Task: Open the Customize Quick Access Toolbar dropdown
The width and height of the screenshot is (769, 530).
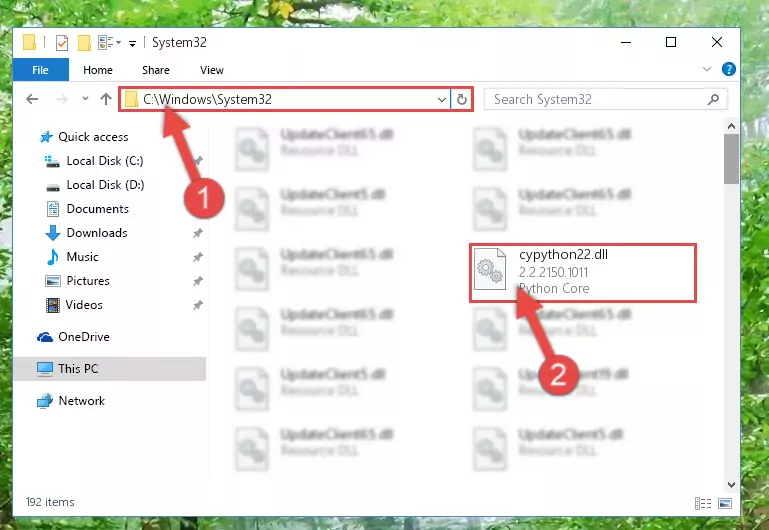Action: [x=132, y=44]
